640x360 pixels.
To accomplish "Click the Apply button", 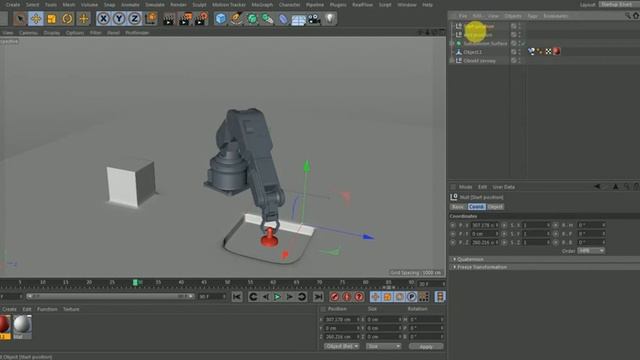I will (x=426, y=347).
